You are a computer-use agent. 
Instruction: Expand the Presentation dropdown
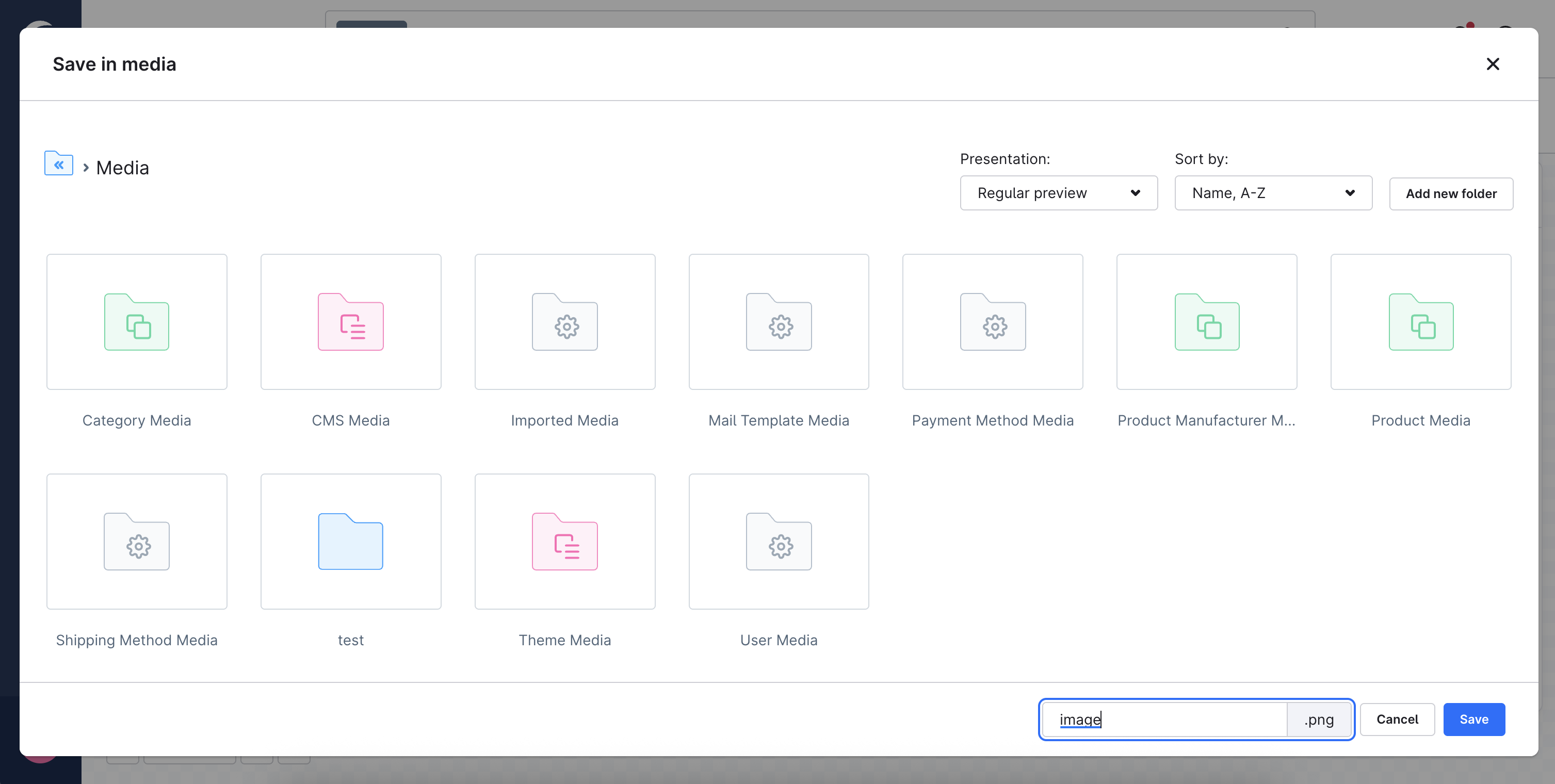pyautogui.click(x=1058, y=193)
